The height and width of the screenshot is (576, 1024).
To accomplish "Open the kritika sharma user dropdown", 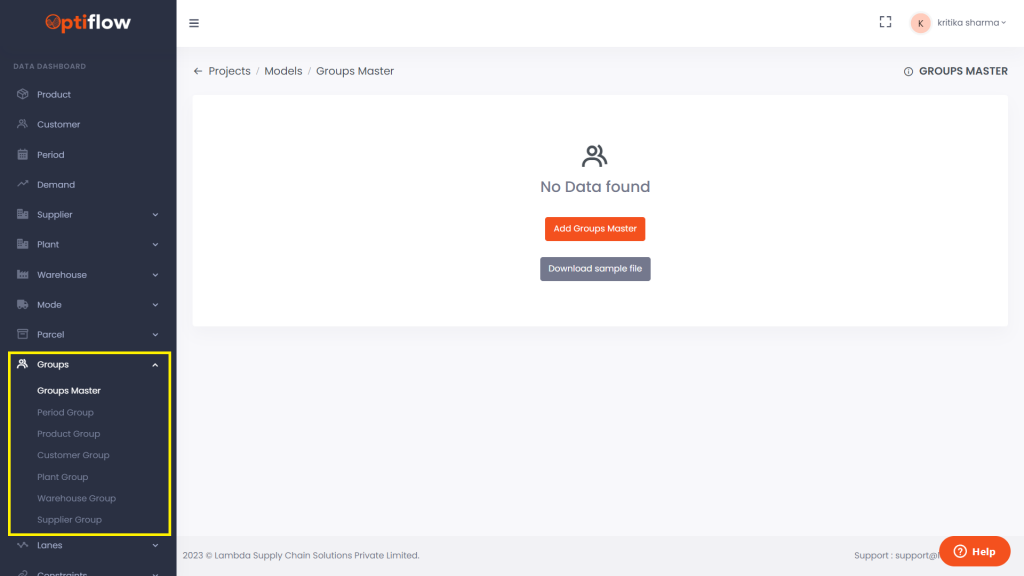I will [959, 23].
